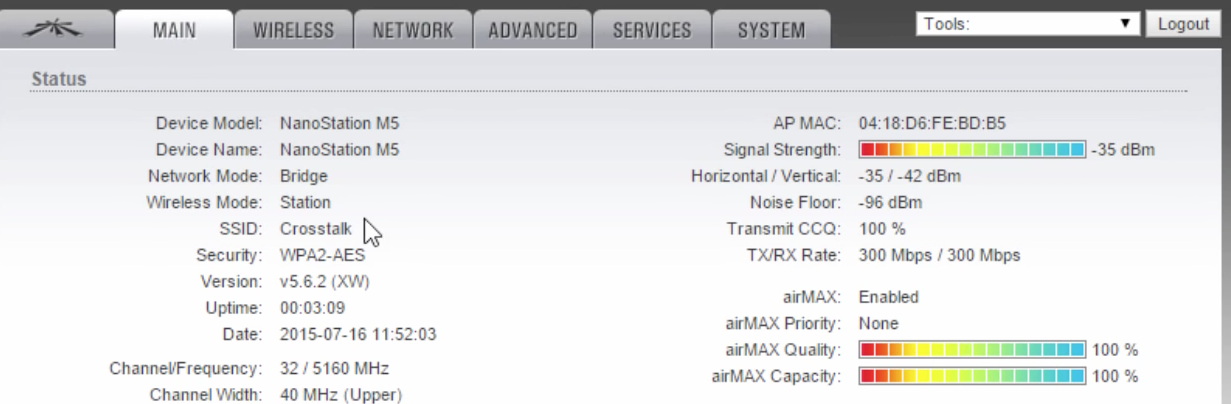Click the airMAX Capacity bar

pos(972,376)
